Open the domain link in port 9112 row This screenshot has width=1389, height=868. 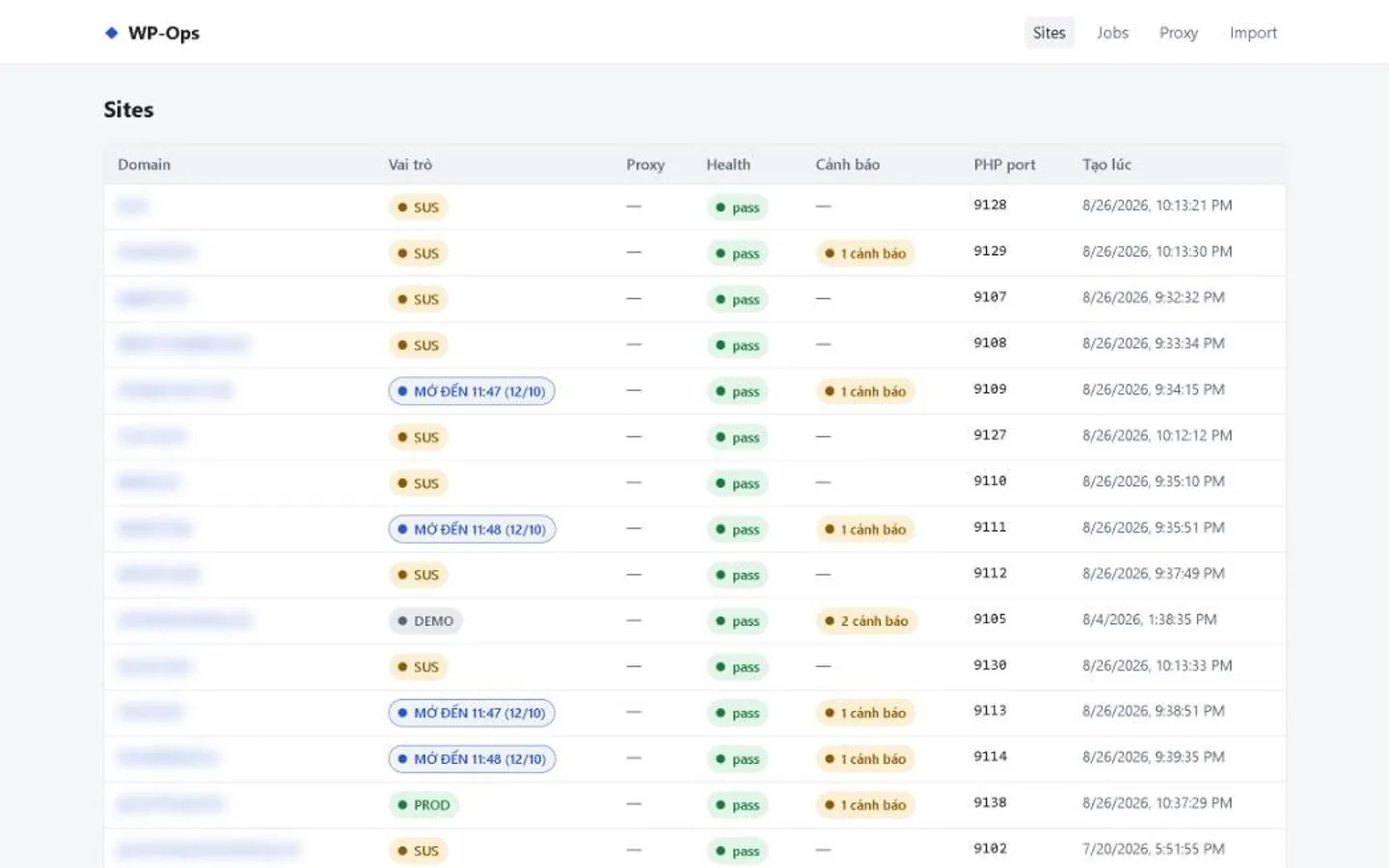tap(158, 574)
